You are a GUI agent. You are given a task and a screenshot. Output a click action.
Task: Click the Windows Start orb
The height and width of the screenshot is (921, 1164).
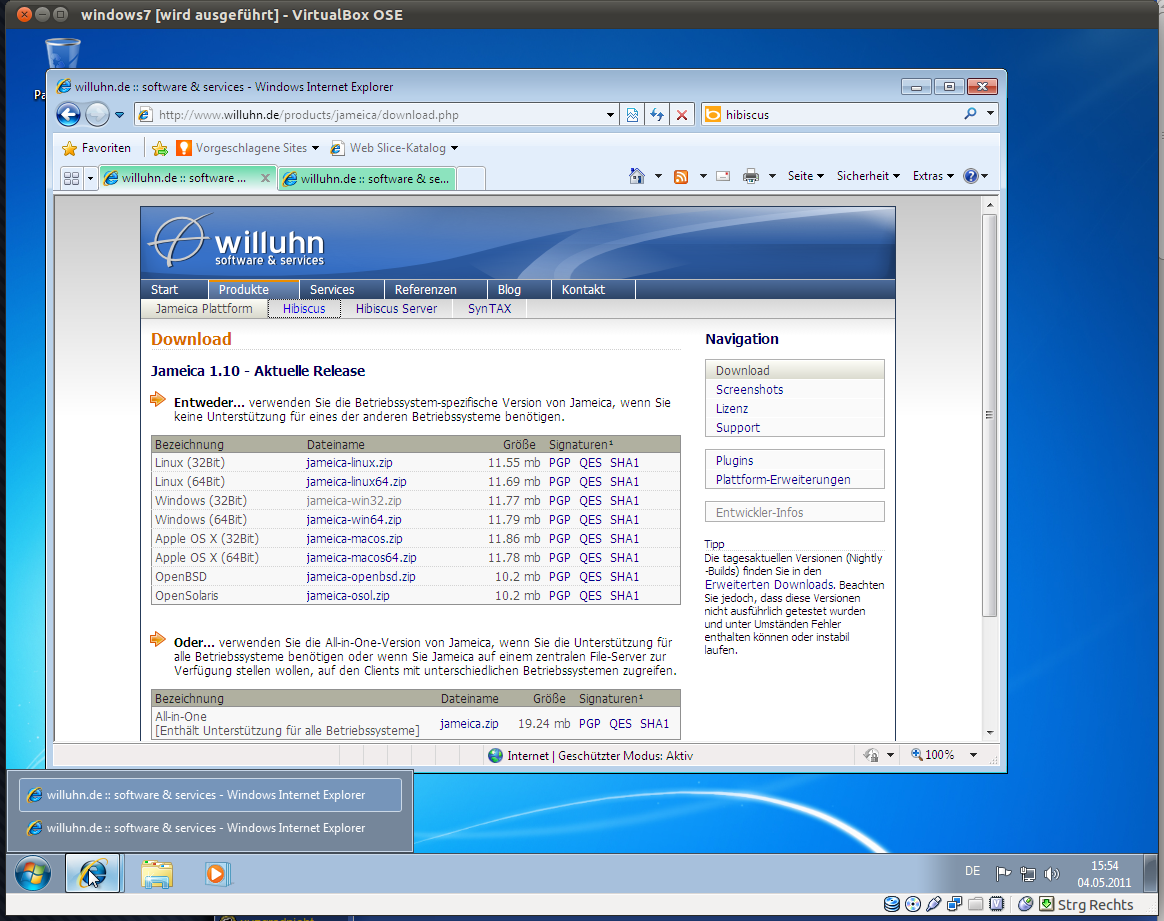(33, 874)
